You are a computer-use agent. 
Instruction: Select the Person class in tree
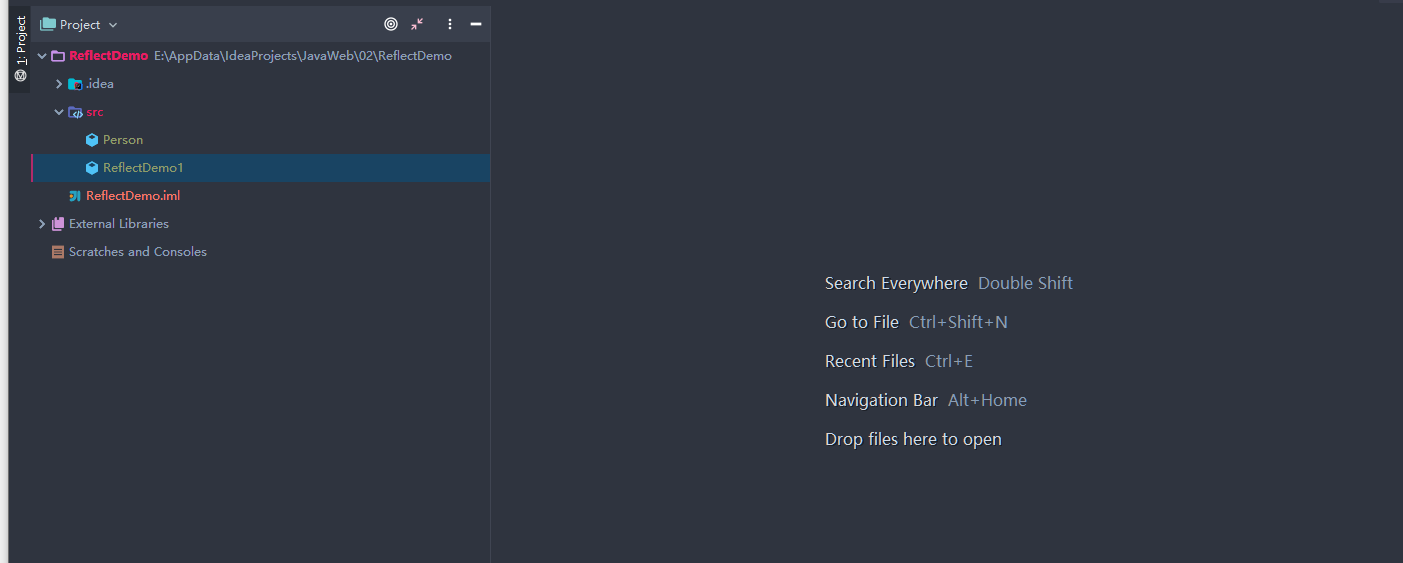click(x=123, y=140)
